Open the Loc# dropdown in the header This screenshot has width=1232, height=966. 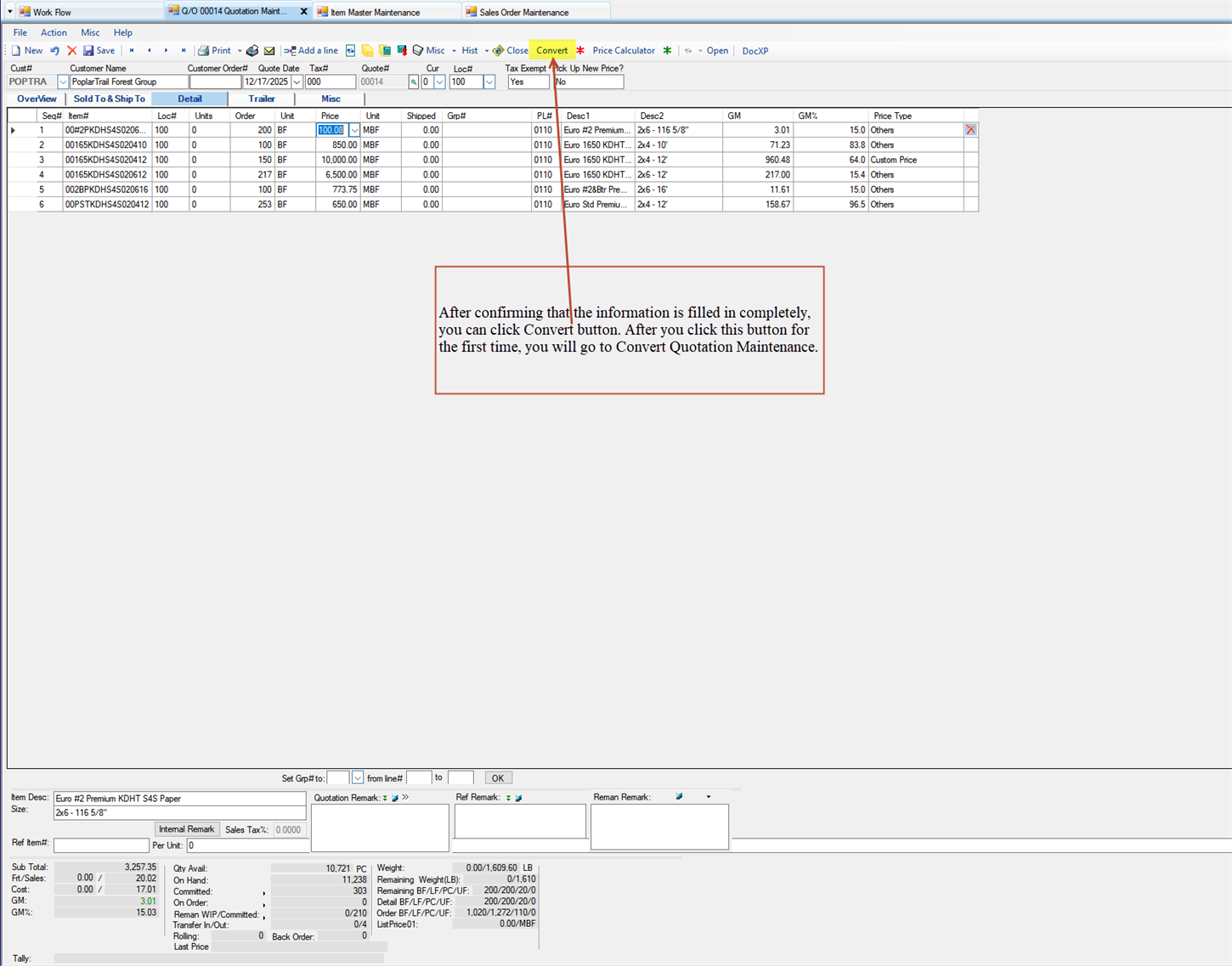(x=489, y=82)
